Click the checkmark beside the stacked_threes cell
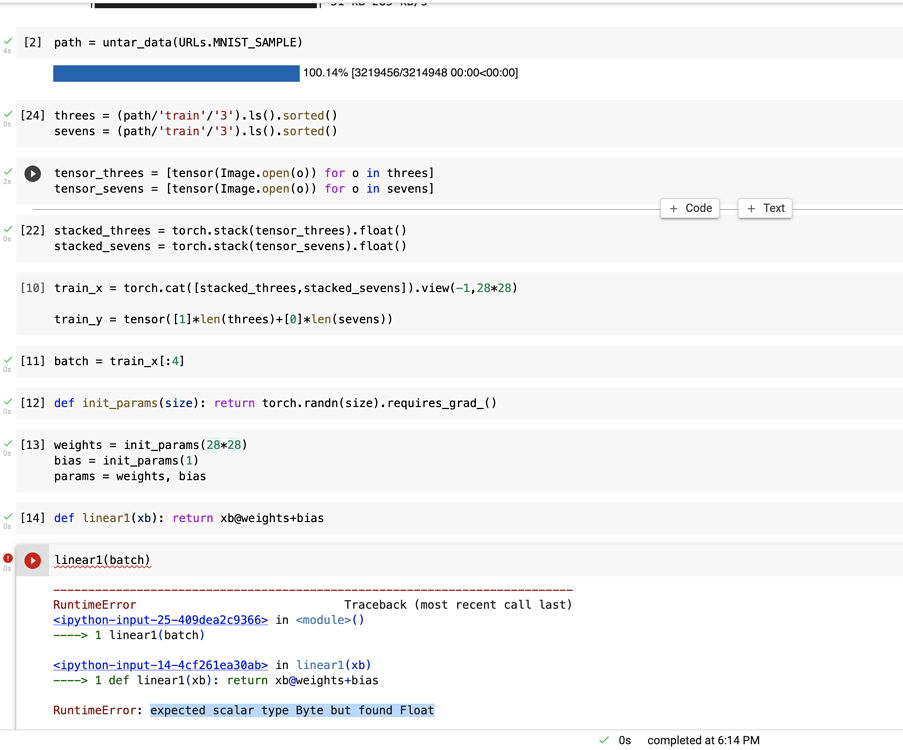The width and height of the screenshot is (903, 750). 7,229
